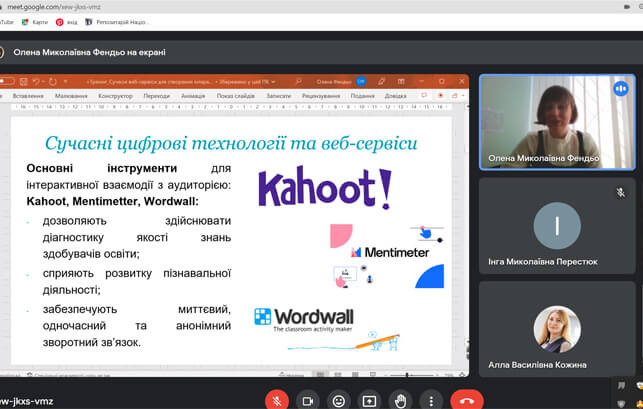The image size is (643, 409).
Task: Leave the call with red hang-up button
Action: (466, 400)
